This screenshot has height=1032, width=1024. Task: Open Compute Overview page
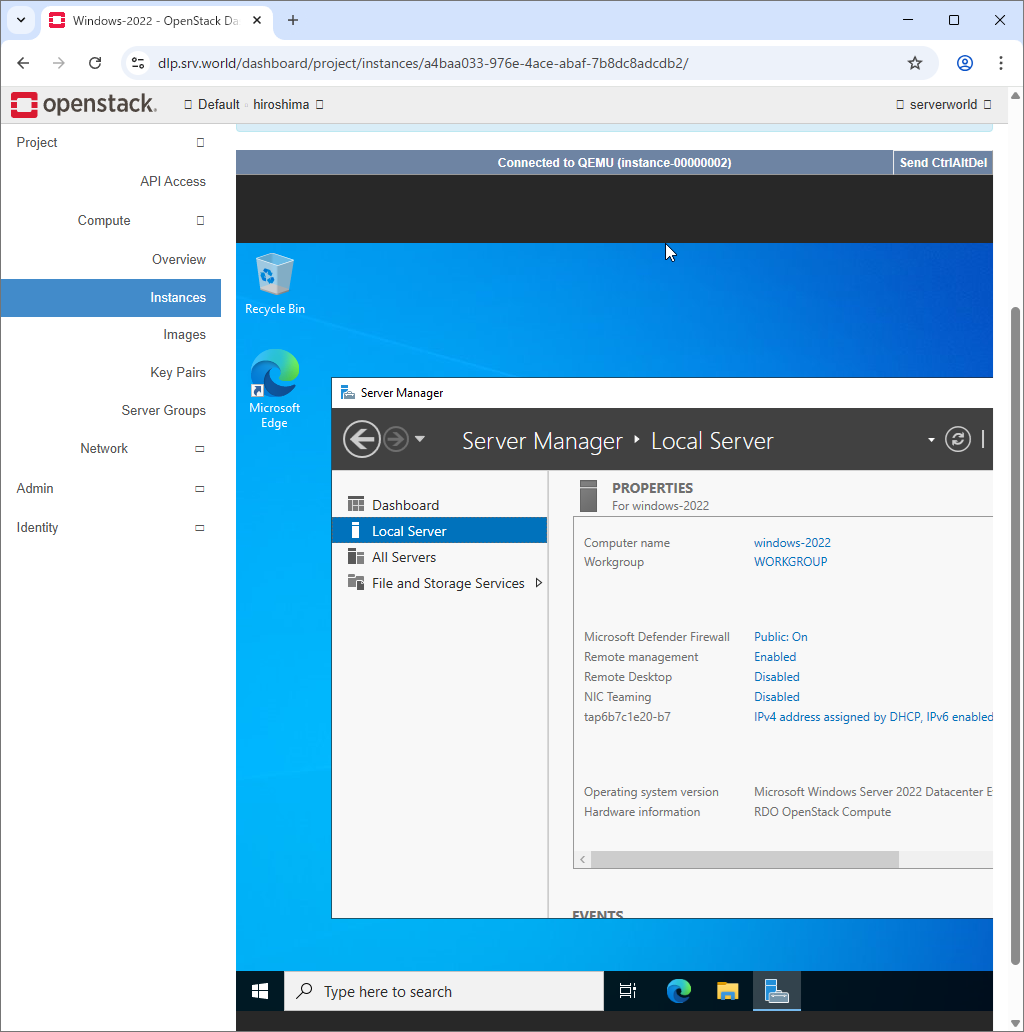click(178, 259)
